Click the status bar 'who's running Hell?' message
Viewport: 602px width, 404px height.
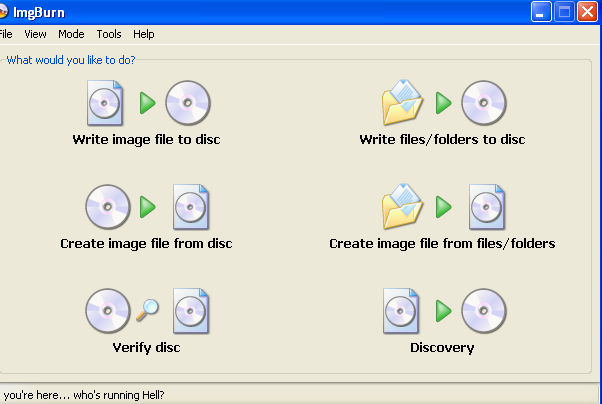119,395
